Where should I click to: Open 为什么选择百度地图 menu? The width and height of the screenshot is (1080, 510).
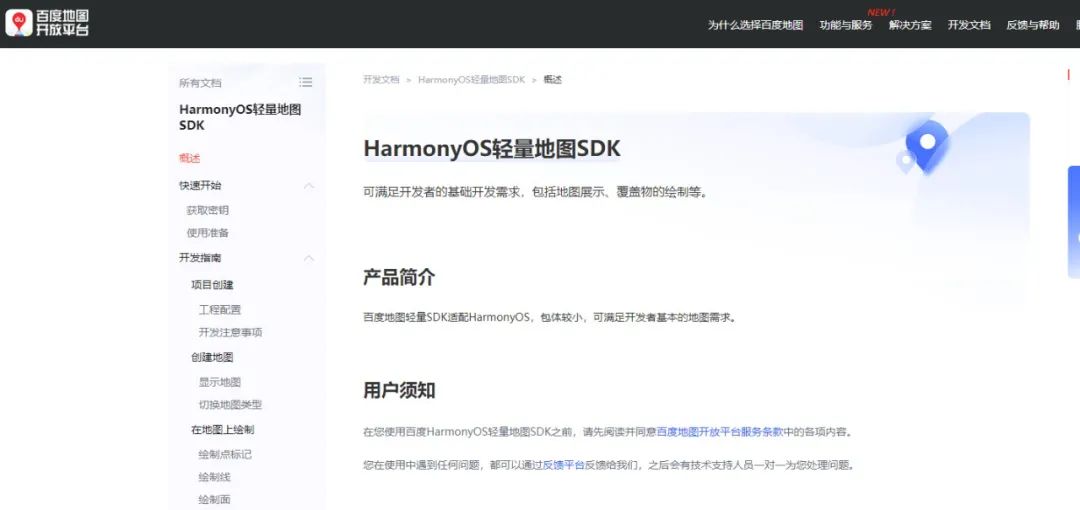tap(756, 25)
